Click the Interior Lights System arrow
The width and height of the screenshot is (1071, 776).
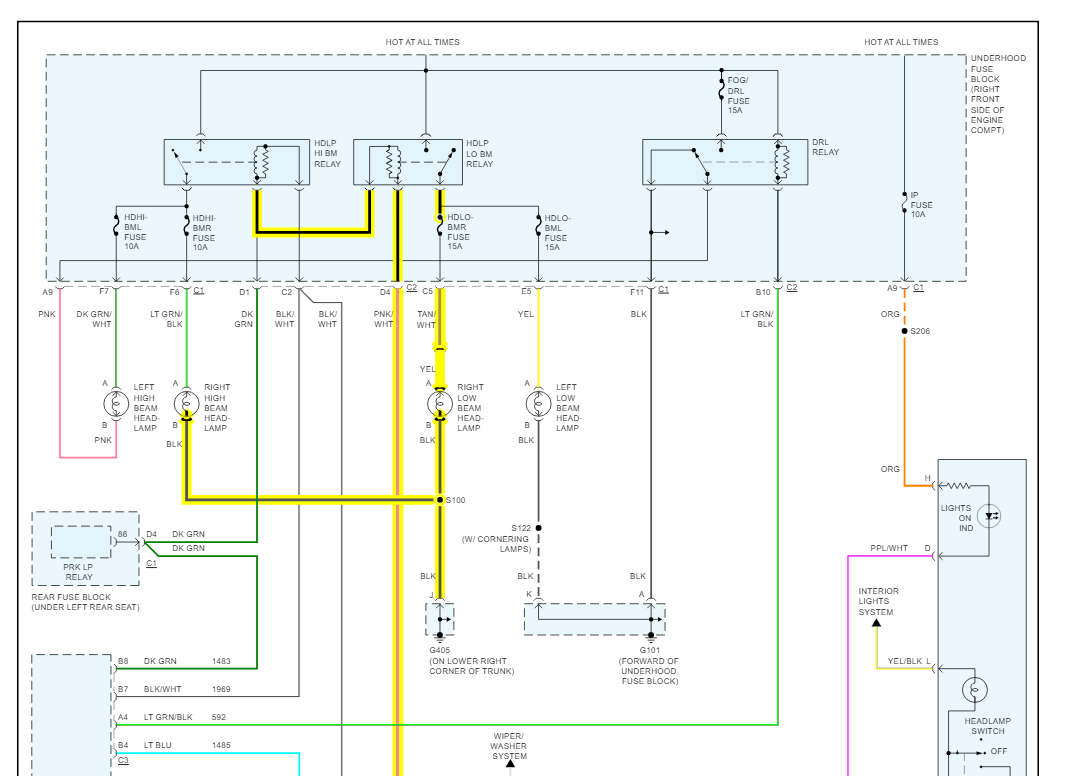click(876, 623)
